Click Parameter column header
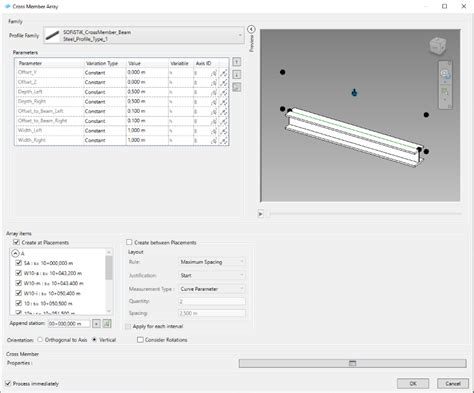Image resolution: width=474 pixels, height=393 pixels. 49,63
